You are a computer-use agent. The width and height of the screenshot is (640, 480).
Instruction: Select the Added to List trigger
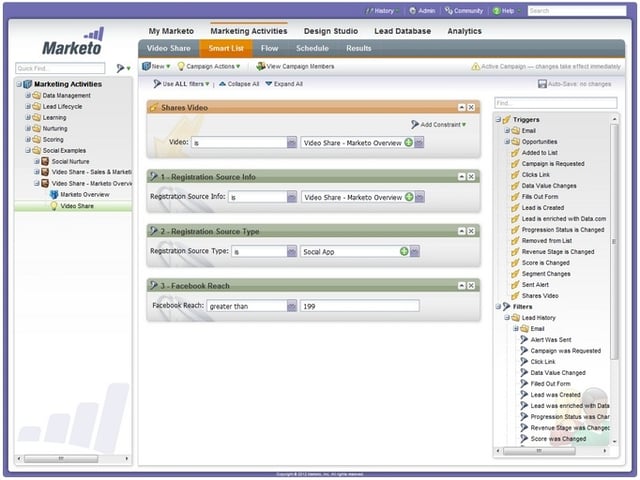539,153
